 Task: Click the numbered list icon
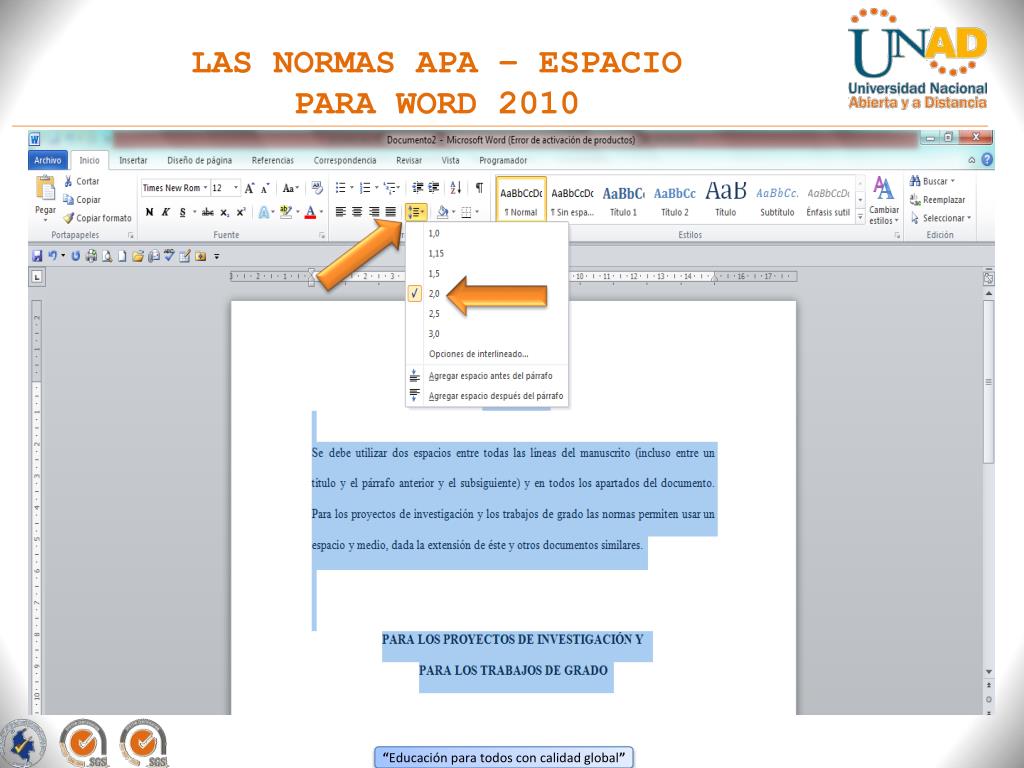click(365, 188)
